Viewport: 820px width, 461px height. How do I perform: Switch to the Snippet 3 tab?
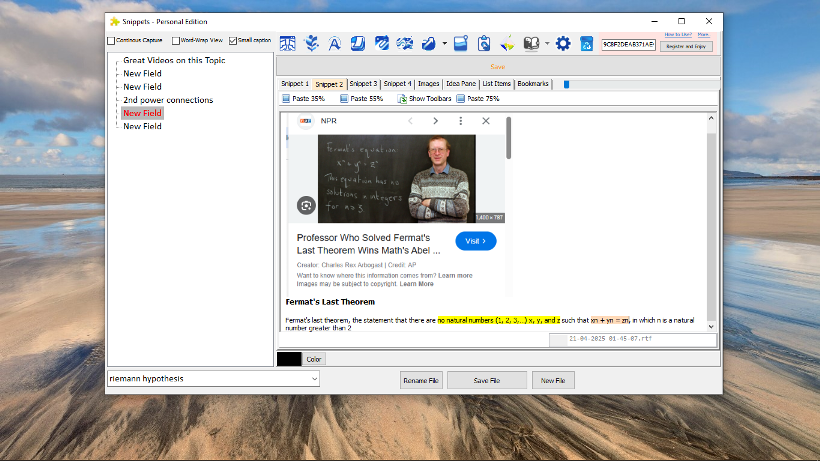[x=363, y=84]
